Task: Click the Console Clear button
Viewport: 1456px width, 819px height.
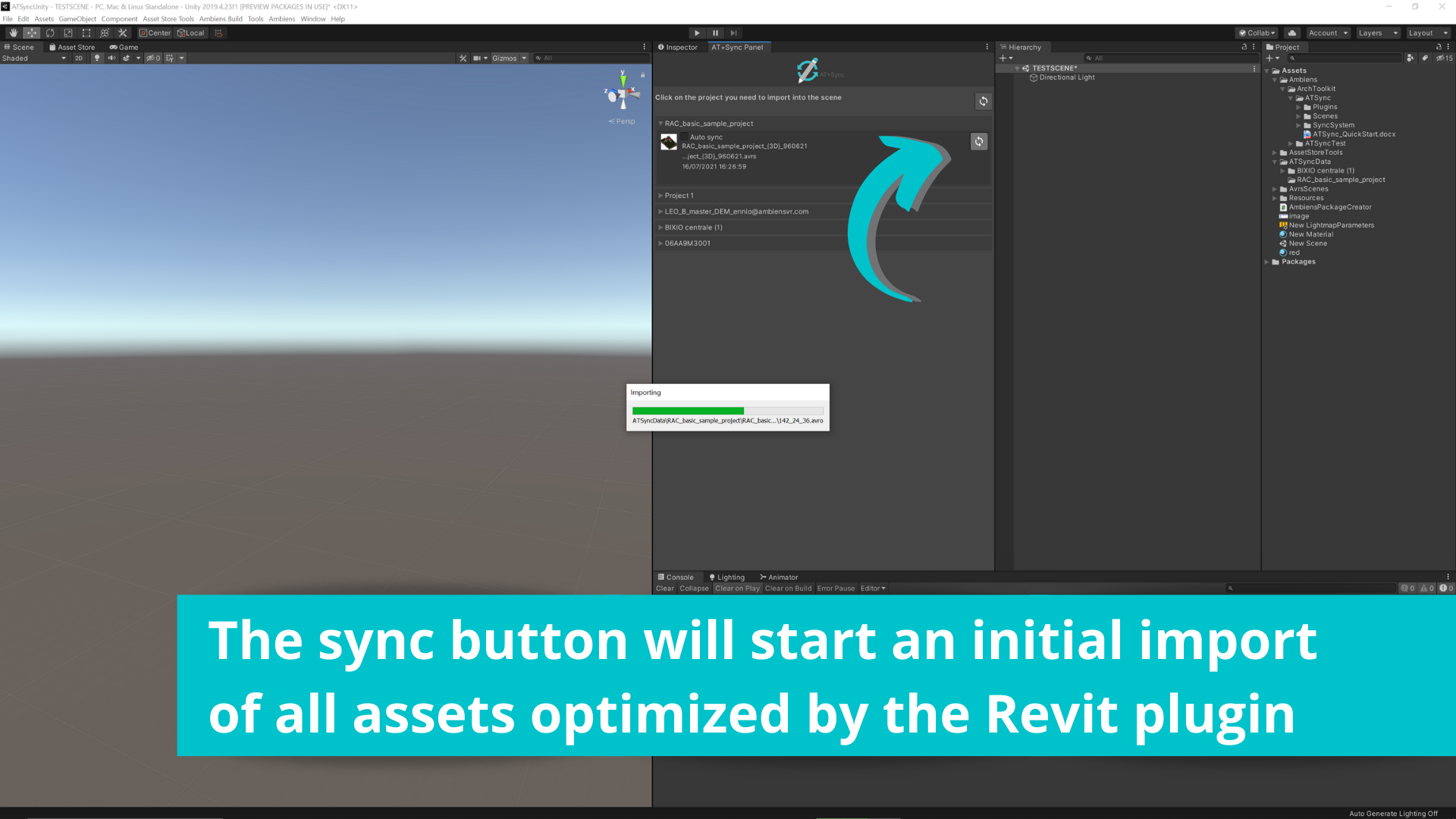Action: (x=664, y=588)
